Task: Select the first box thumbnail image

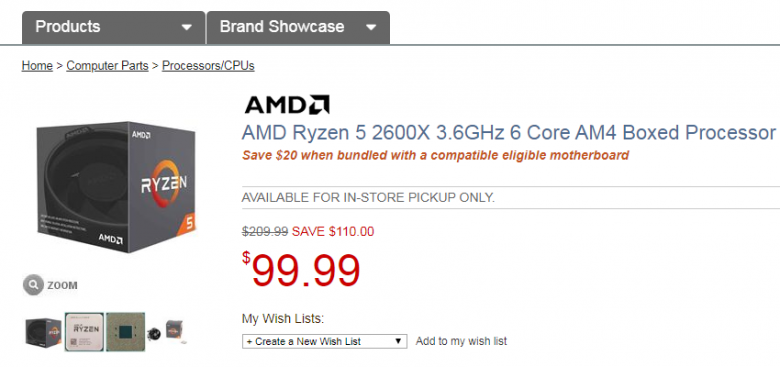Action: pyautogui.click(x=44, y=332)
